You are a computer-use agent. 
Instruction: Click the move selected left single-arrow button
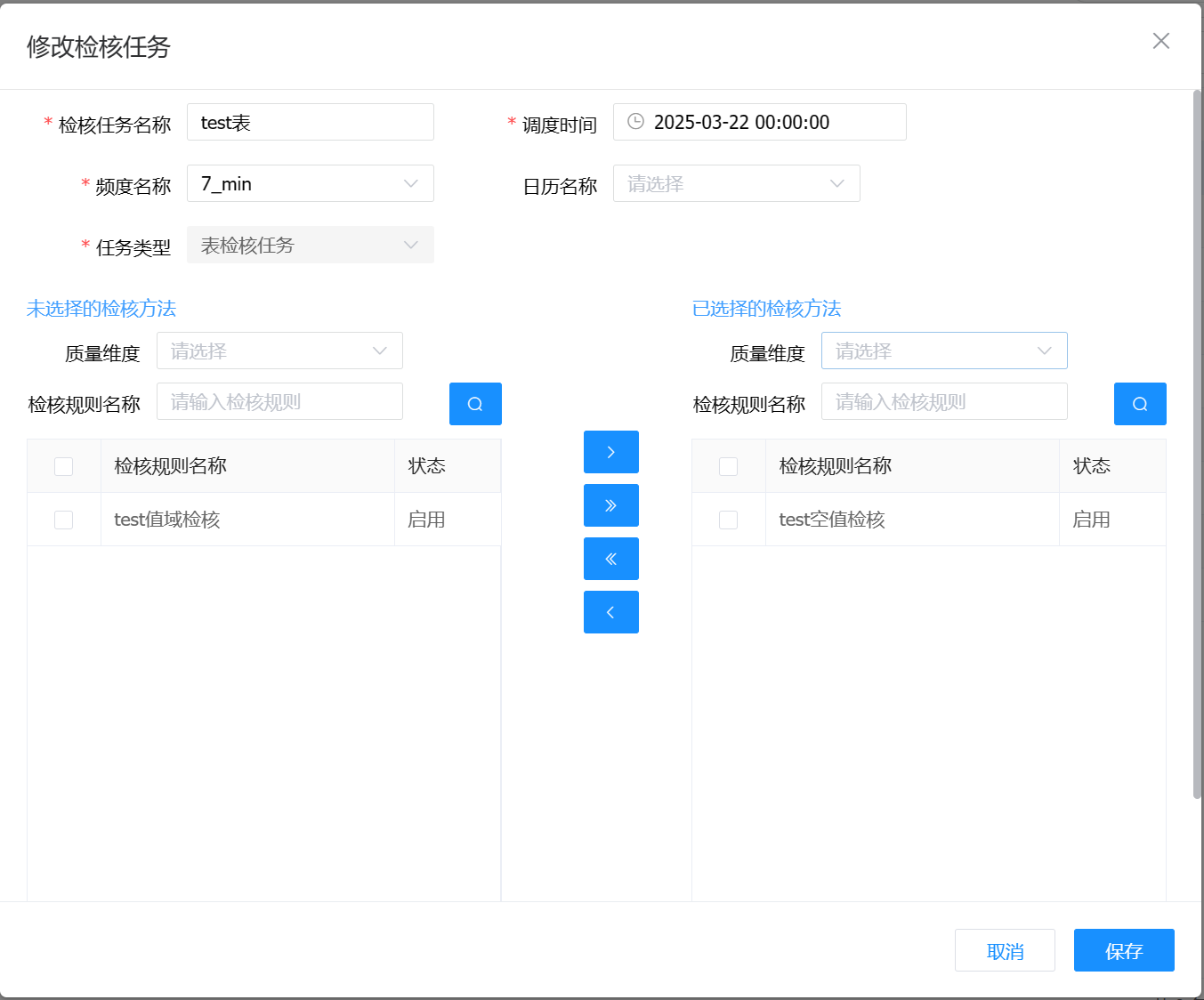pos(610,612)
